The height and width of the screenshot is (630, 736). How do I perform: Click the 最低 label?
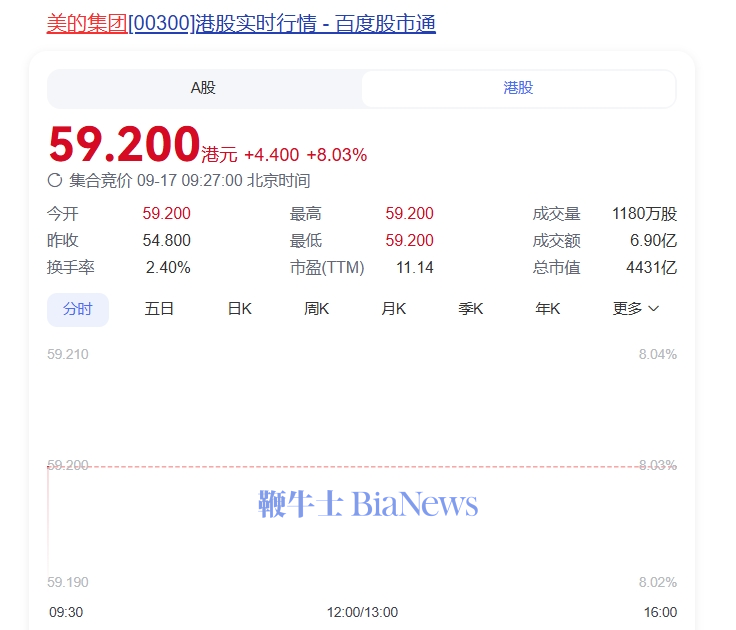tap(306, 240)
